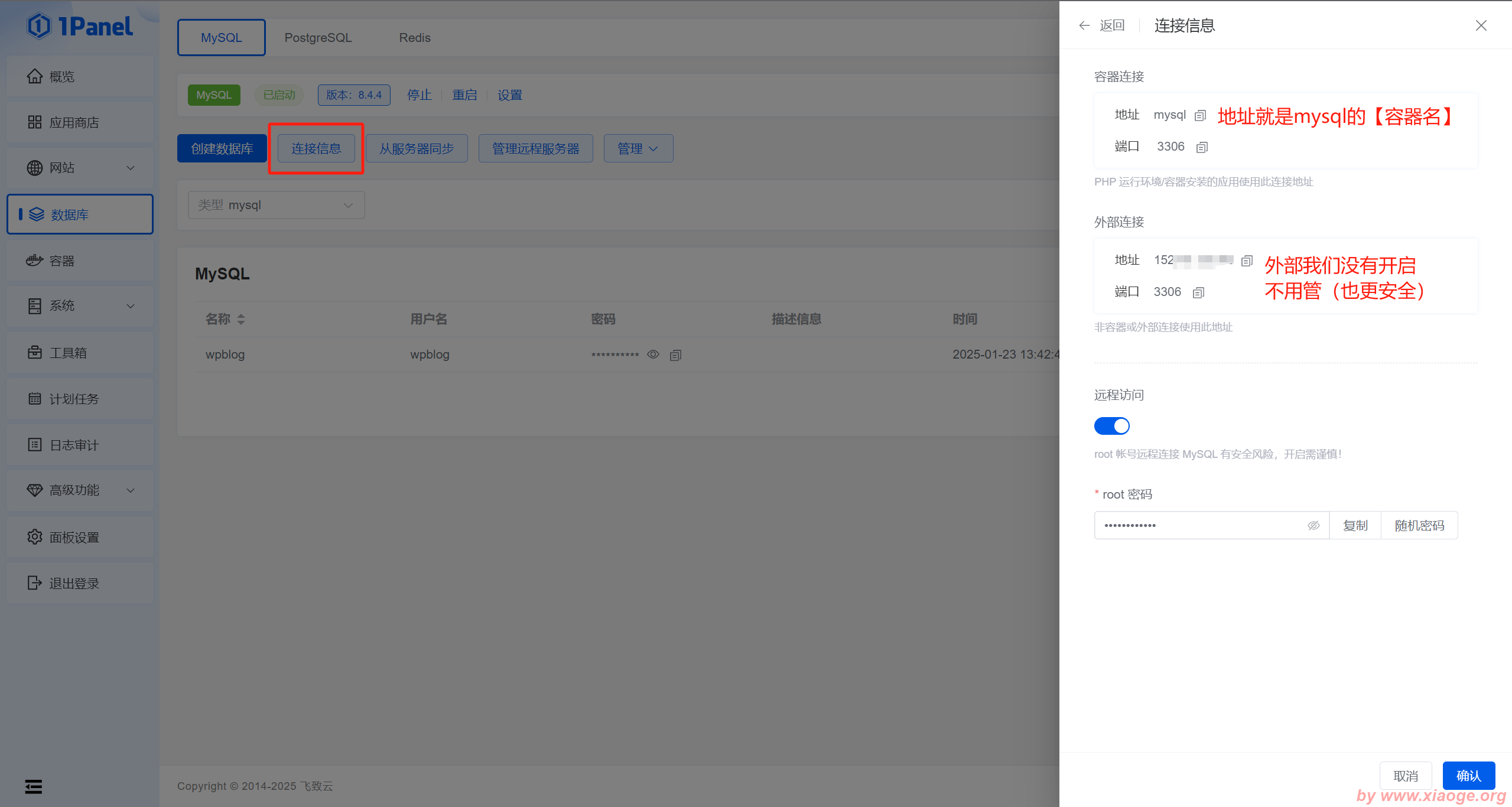The height and width of the screenshot is (807, 1512).
Task: Copy the wpblog database password
Action: click(675, 355)
